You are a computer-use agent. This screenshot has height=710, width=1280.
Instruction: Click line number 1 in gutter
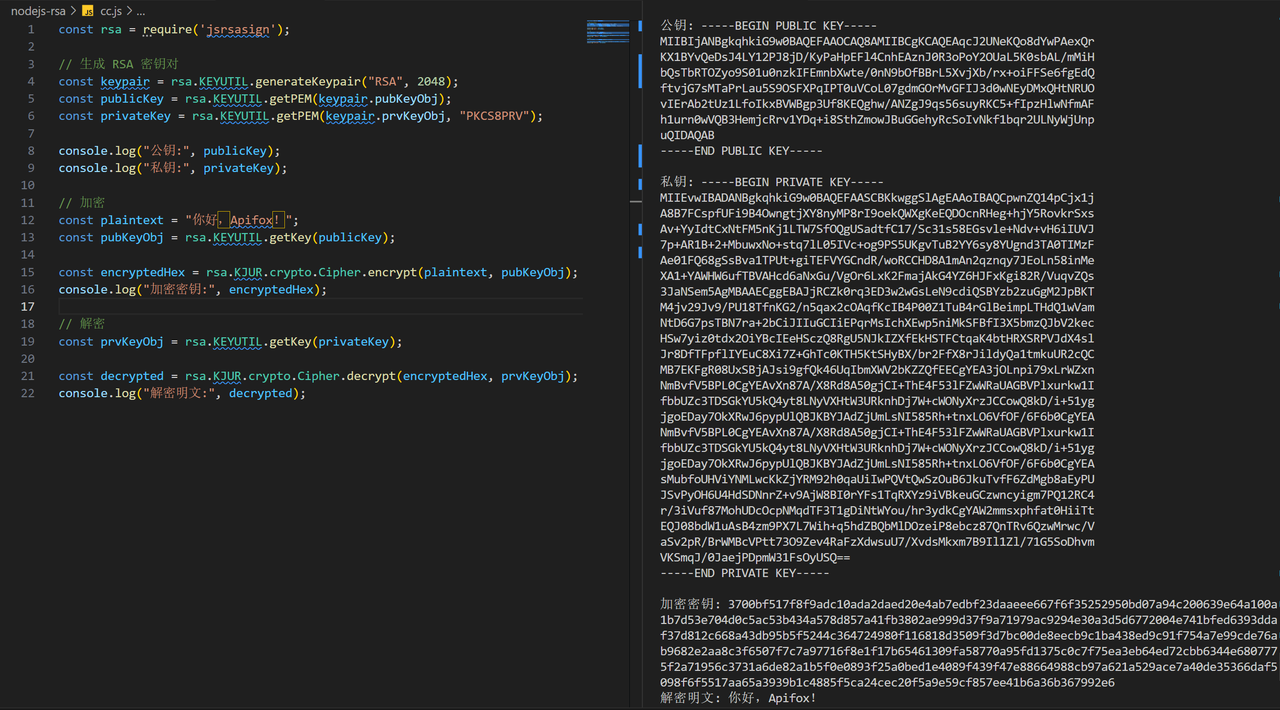[x=31, y=29]
